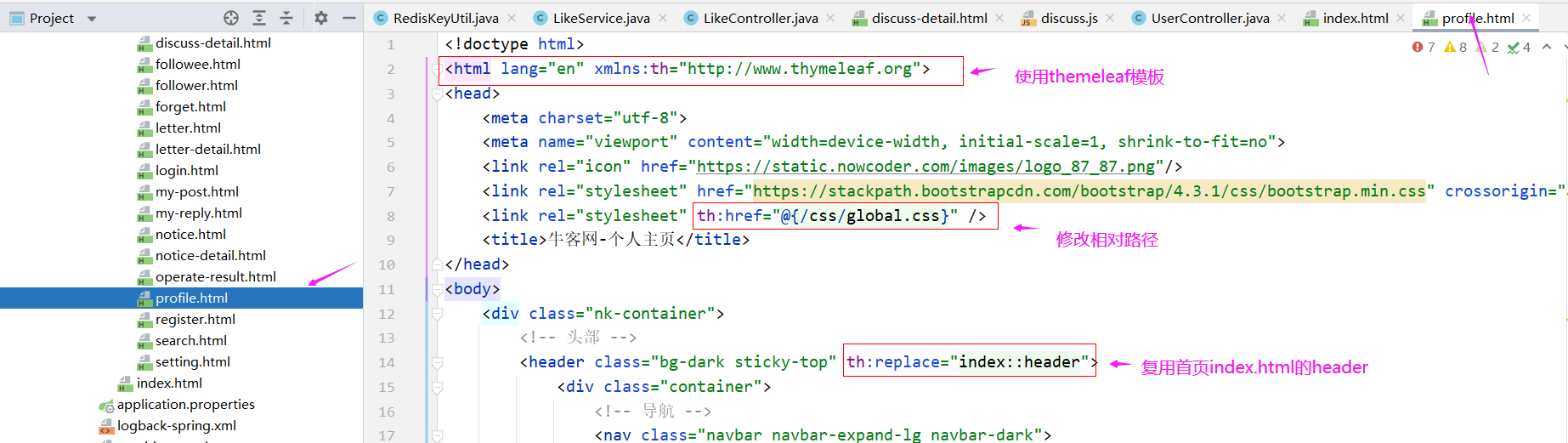Collapse the container div fold on line 15

[x=437, y=388]
